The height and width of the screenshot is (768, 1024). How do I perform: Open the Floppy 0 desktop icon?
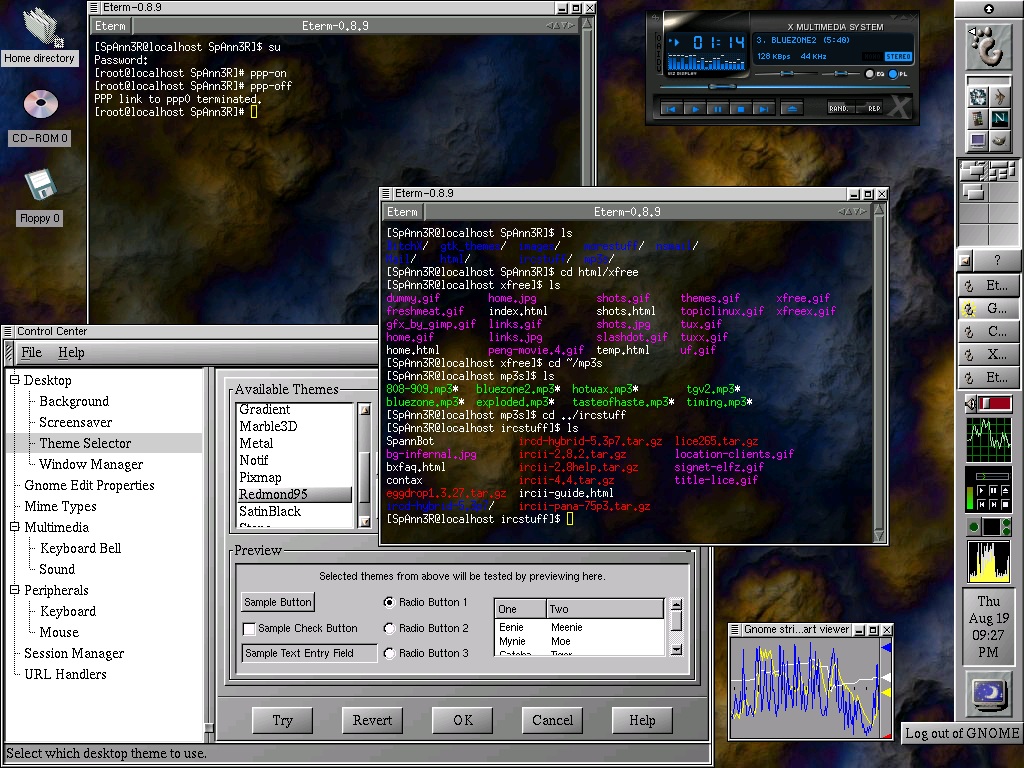(x=40, y=197)
